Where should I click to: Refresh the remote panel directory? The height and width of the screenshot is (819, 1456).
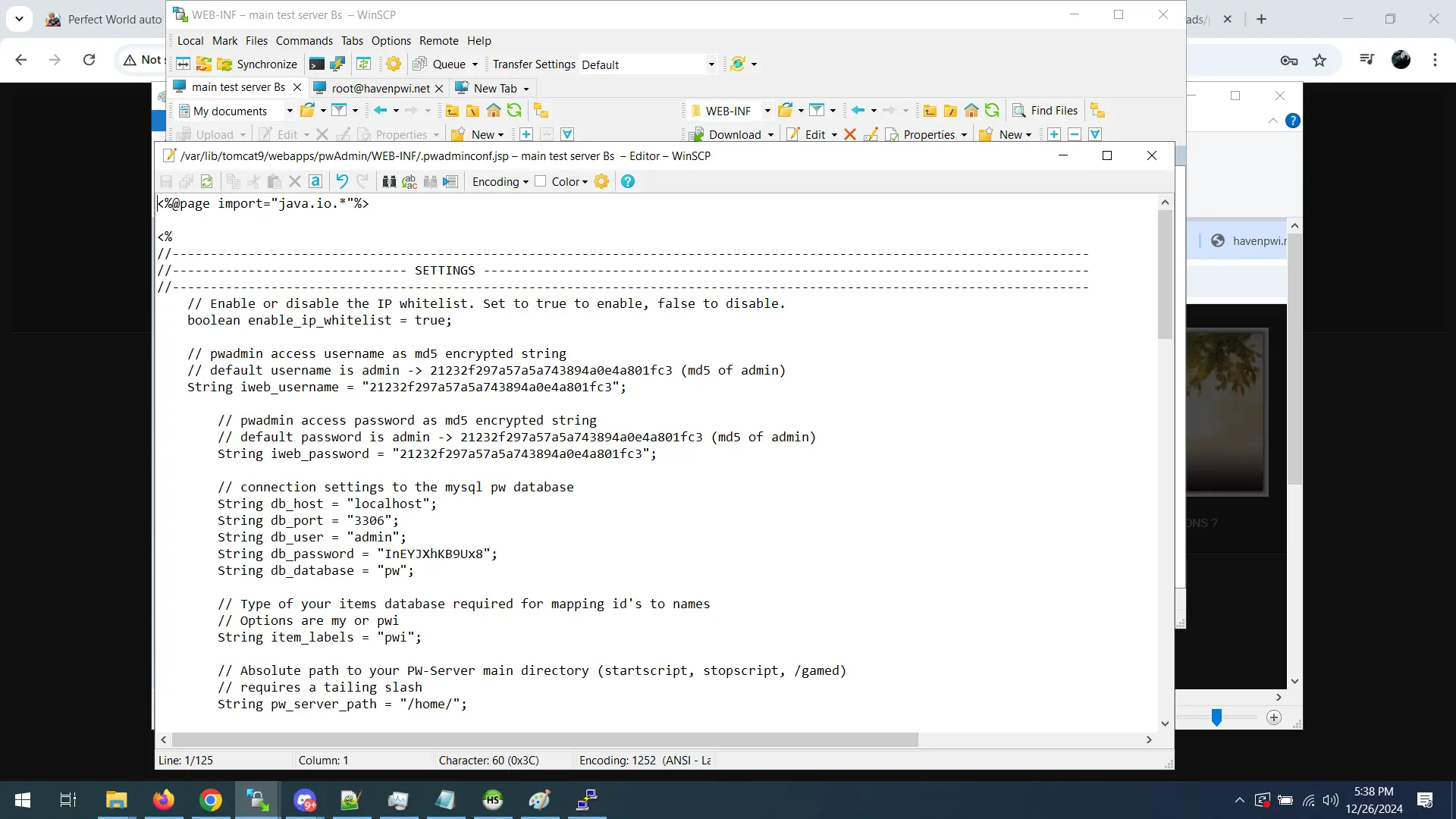coord(992,111)
